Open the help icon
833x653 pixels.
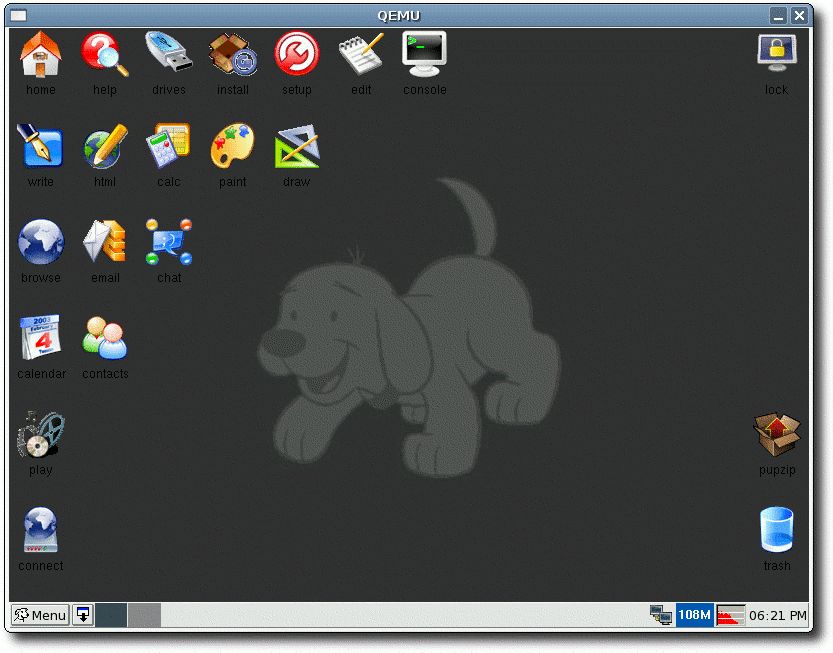[105, 54]
